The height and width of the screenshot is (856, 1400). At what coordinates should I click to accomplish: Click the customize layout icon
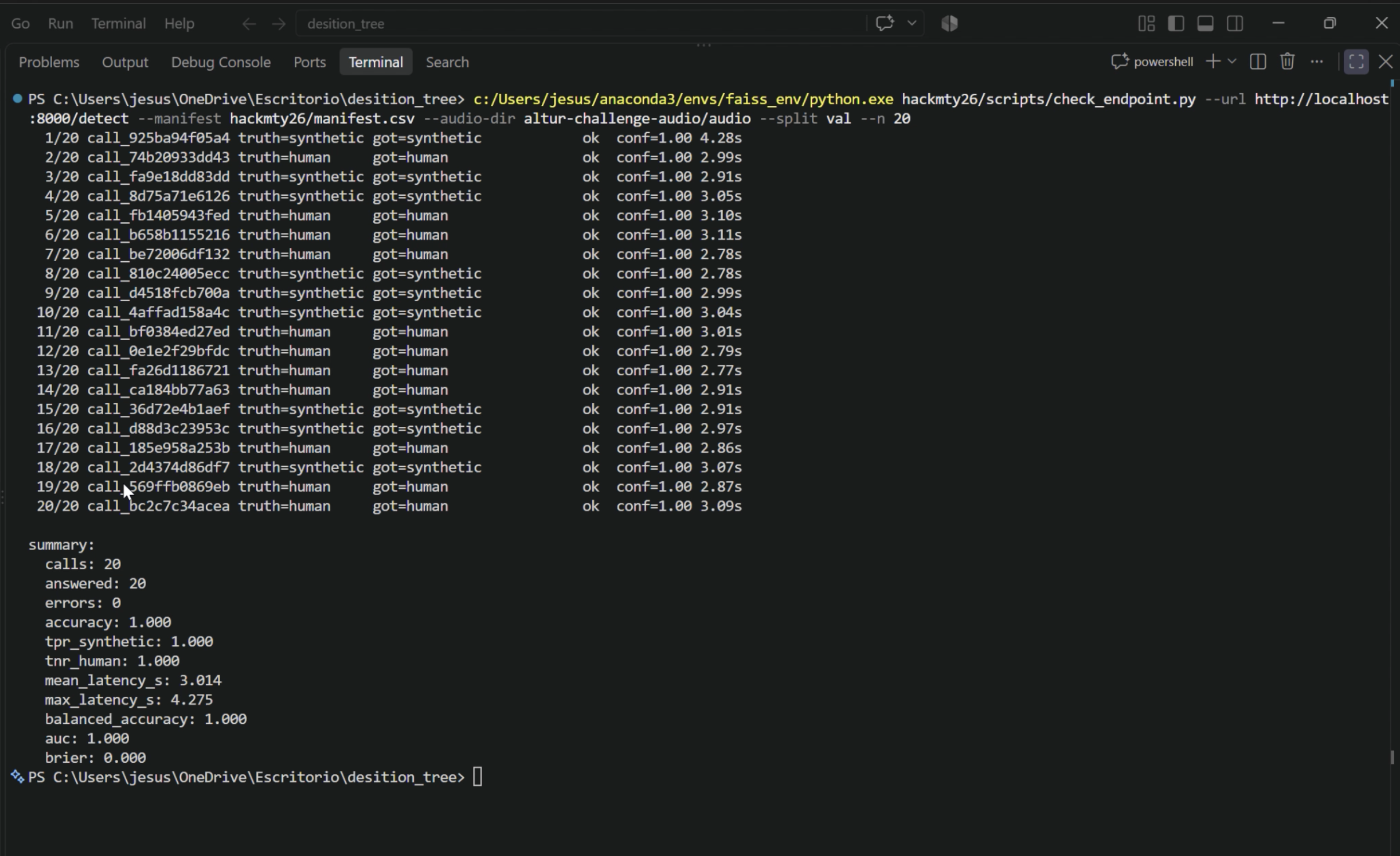[x=1146, y=23]
